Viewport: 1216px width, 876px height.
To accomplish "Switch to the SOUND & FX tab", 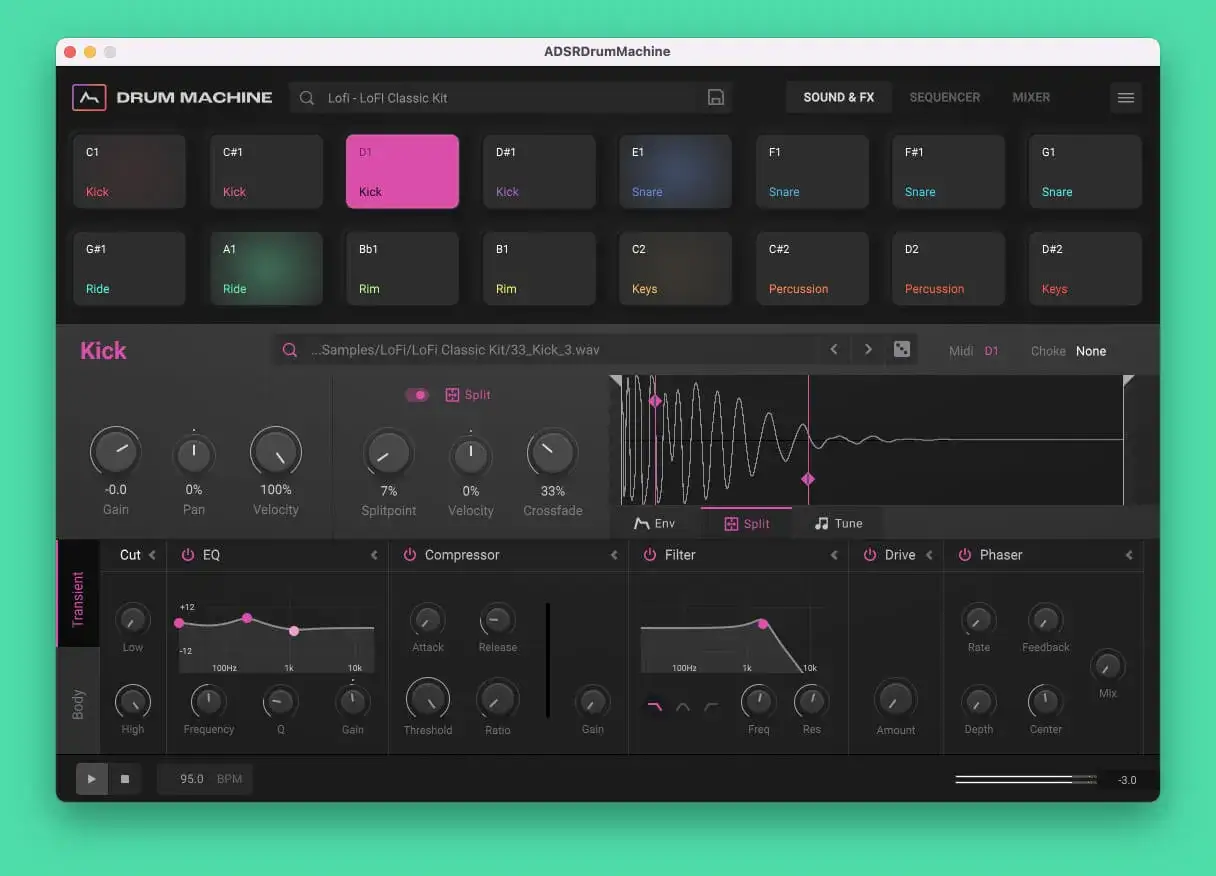I will [838, 97].
